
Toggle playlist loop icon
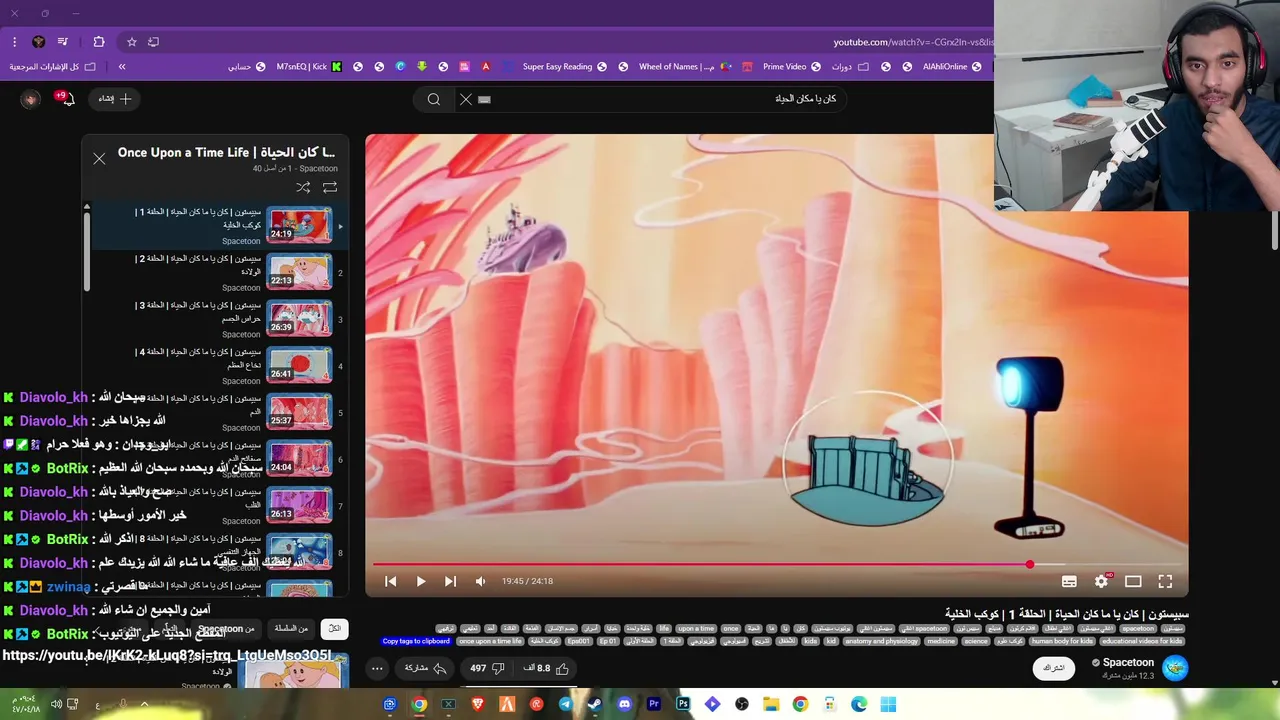coord(330,187)
